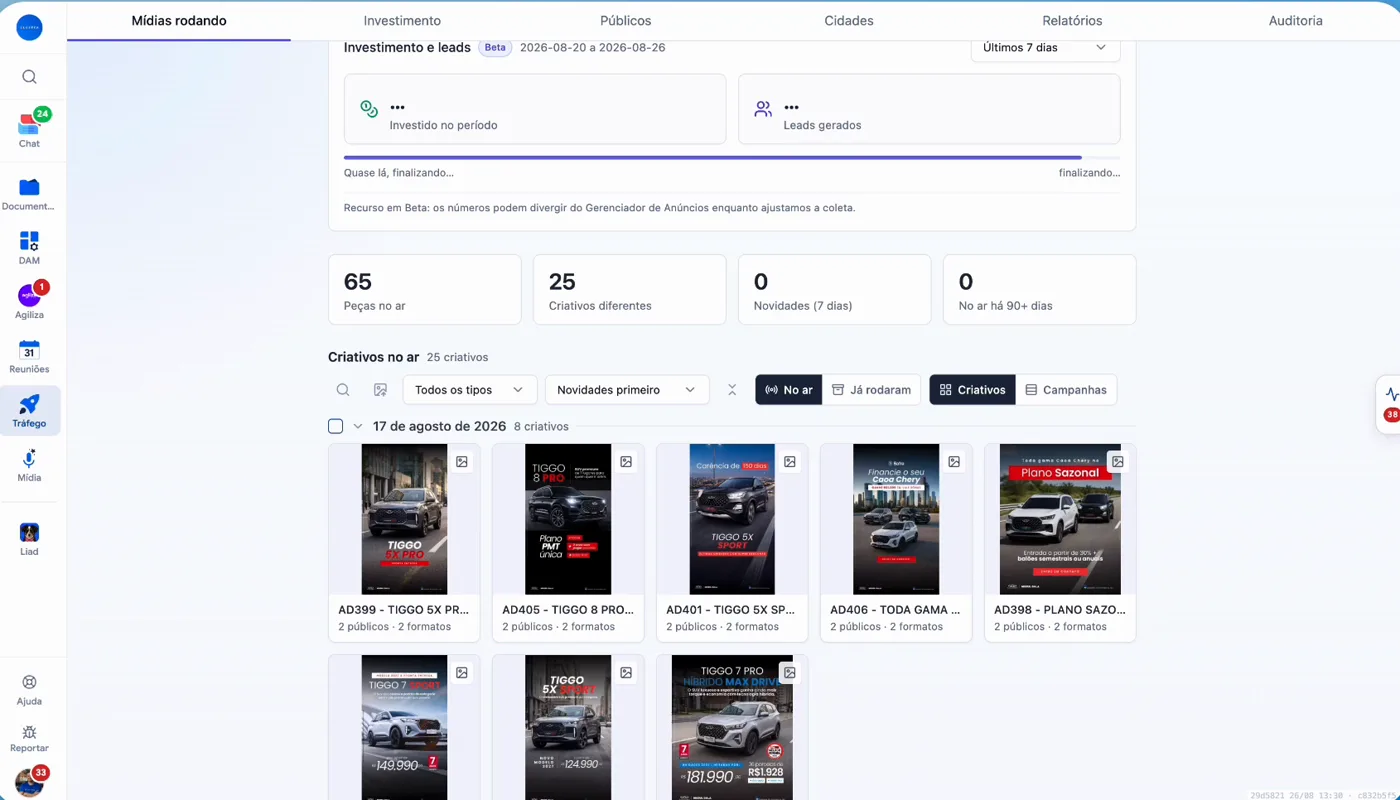
Task: Collapse the 17 de agosto group chevron
Action: (x=358, y=426)
